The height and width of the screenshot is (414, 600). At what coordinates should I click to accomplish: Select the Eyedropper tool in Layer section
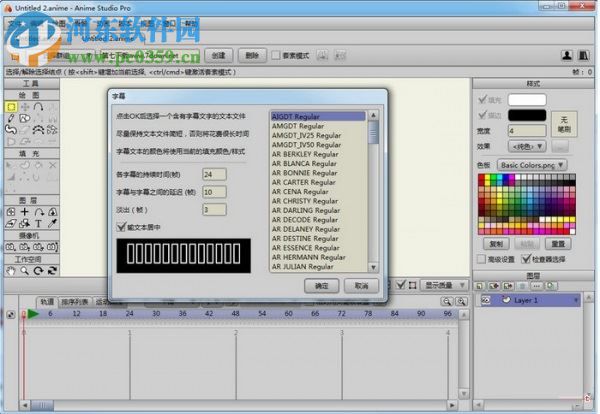pyautogui.click(x=52, y=224)
